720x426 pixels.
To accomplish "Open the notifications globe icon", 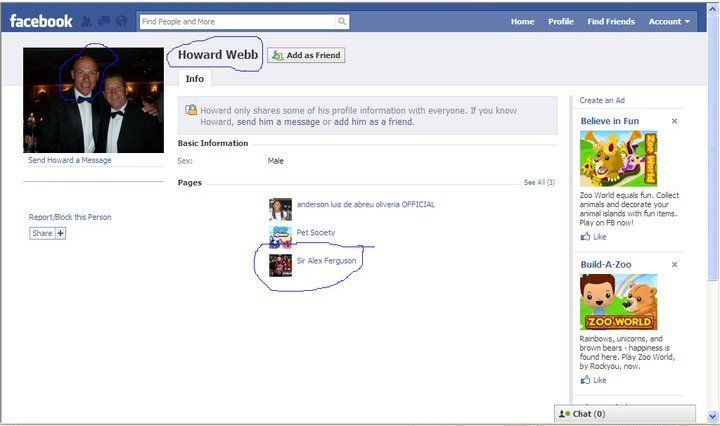I will (x=121, y=21).
